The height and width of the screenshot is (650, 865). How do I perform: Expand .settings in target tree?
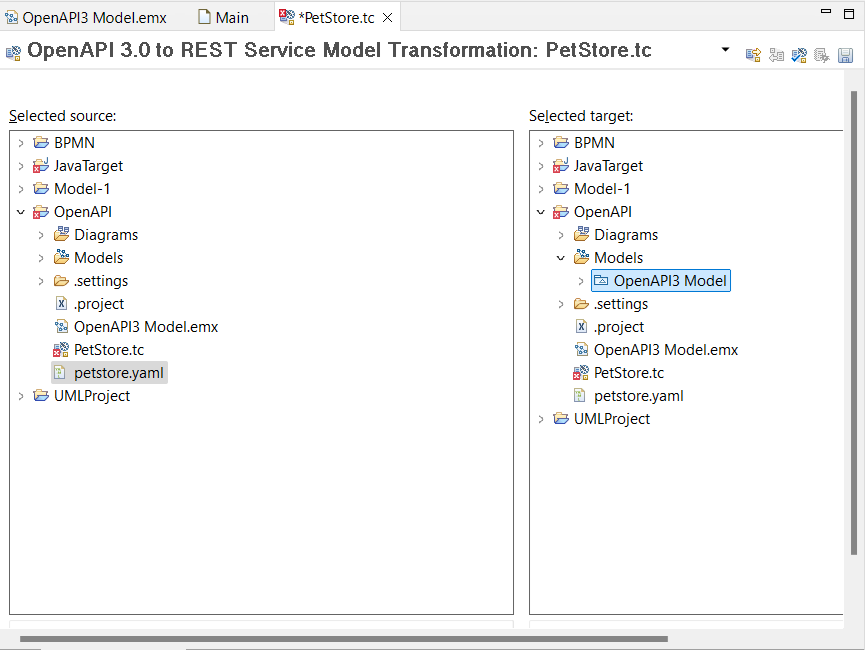pos(561,304)
